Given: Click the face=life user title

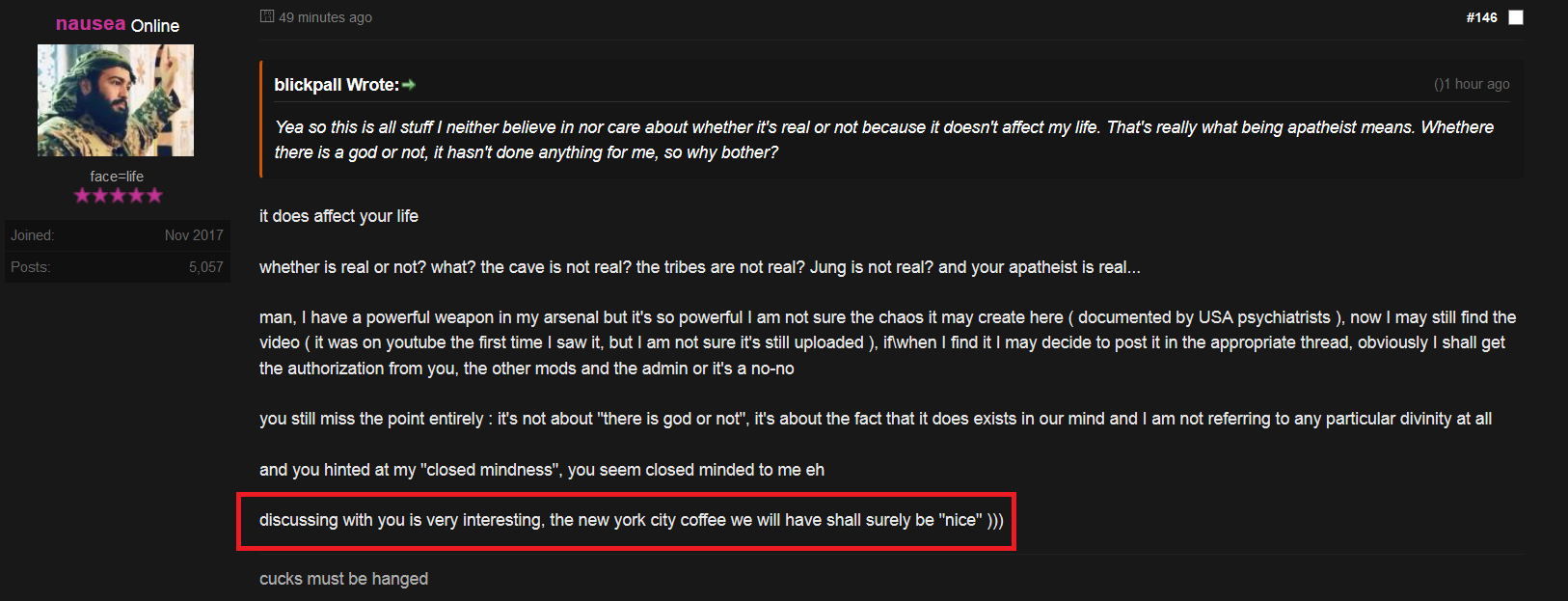Looking at the screenshot, I should click(117, 177).
